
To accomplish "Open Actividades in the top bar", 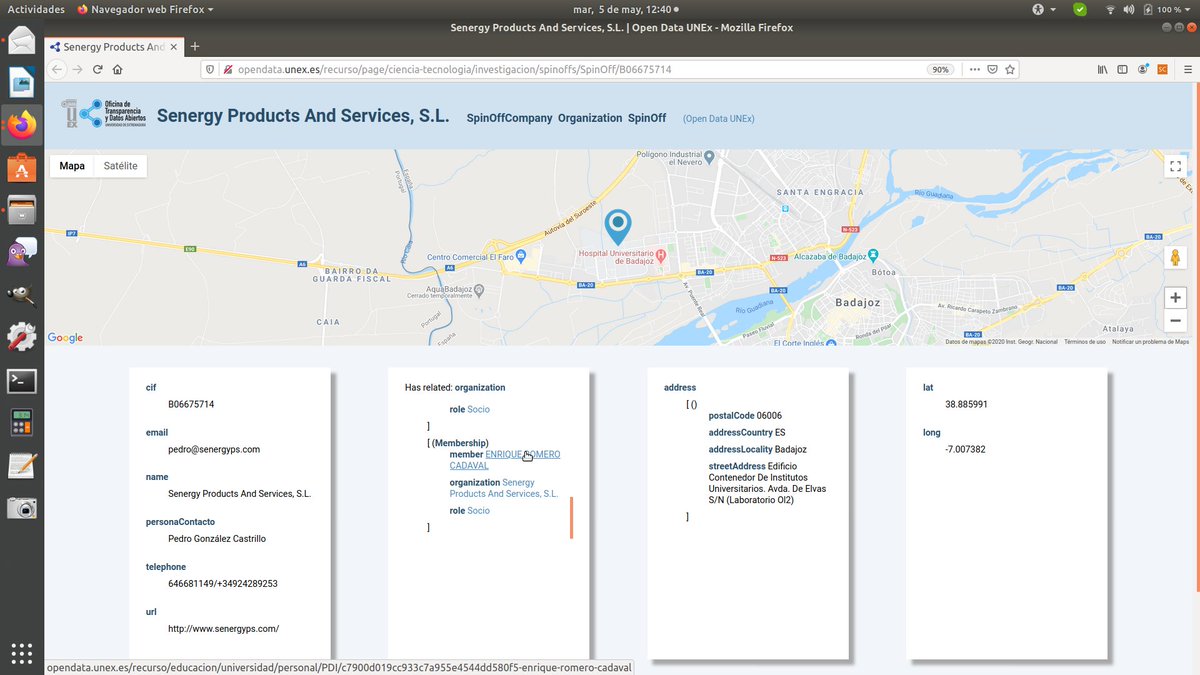I will 35,8.
